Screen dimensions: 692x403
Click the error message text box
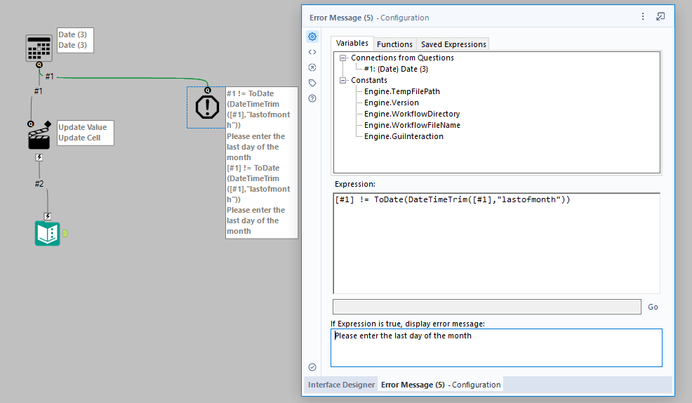496,347
